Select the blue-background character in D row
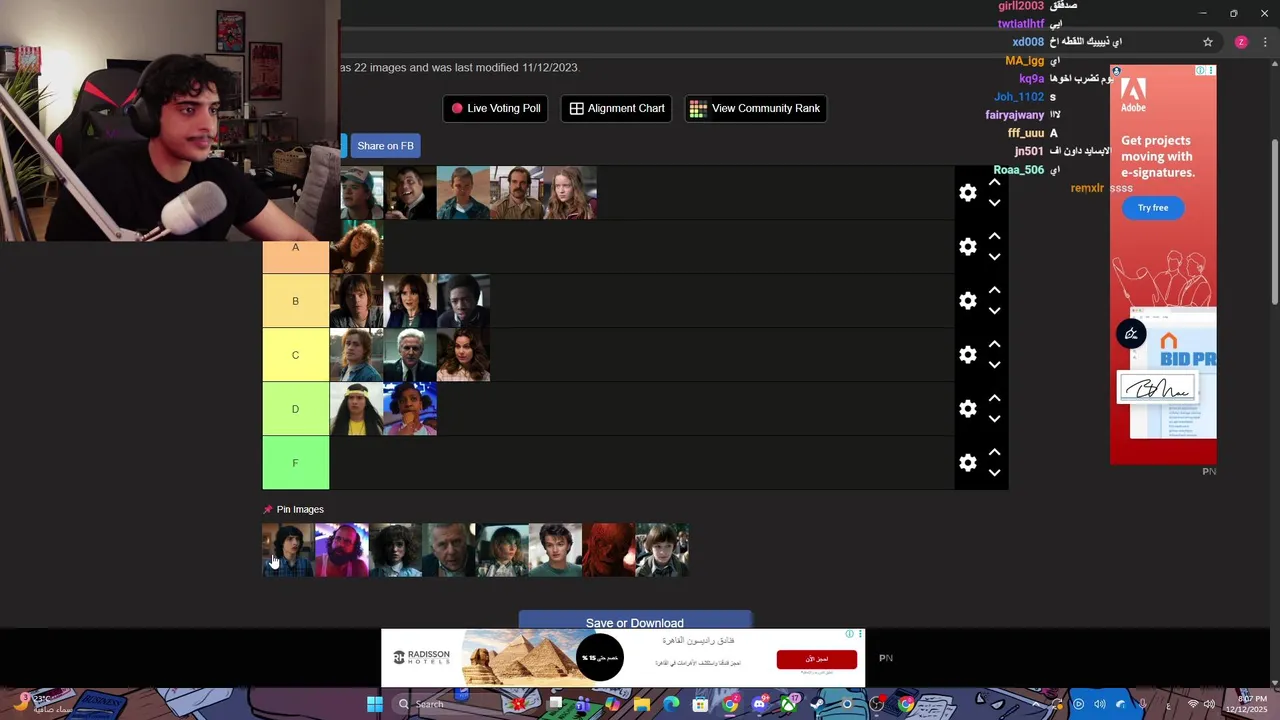 (410, 409)
